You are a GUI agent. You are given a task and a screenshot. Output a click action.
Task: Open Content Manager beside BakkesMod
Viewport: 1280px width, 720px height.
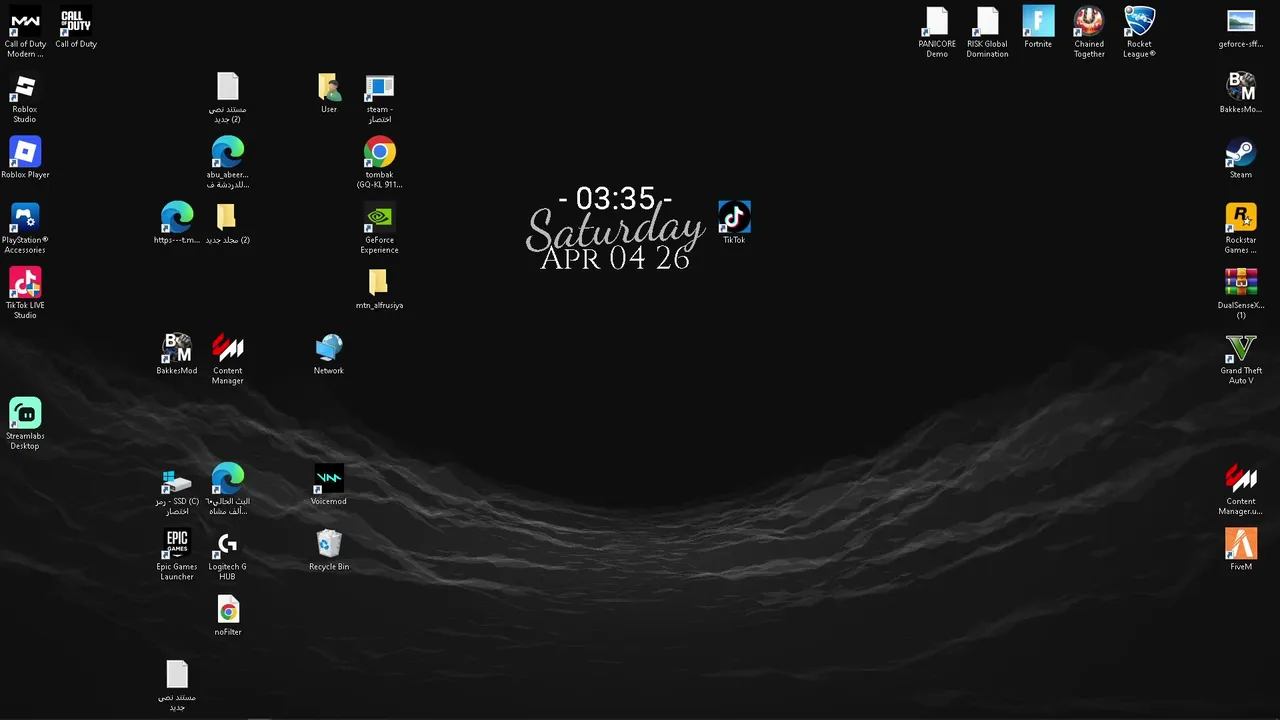[228, 358]
